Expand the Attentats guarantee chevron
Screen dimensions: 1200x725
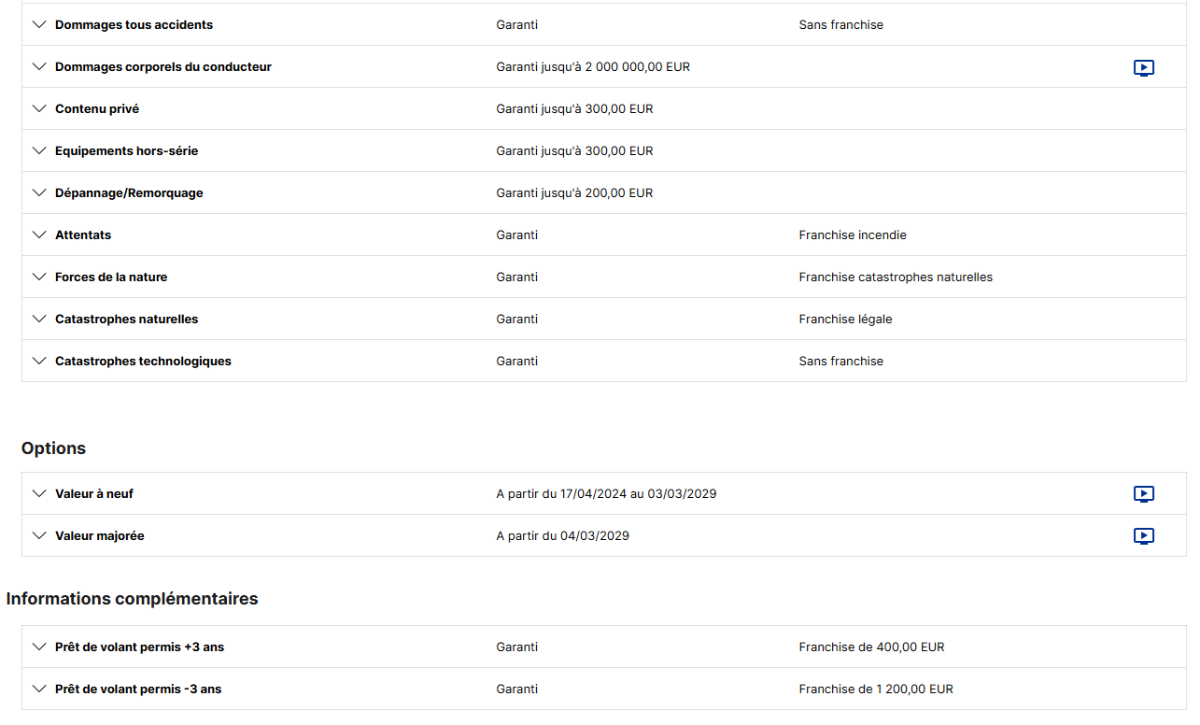coord(39,235)
